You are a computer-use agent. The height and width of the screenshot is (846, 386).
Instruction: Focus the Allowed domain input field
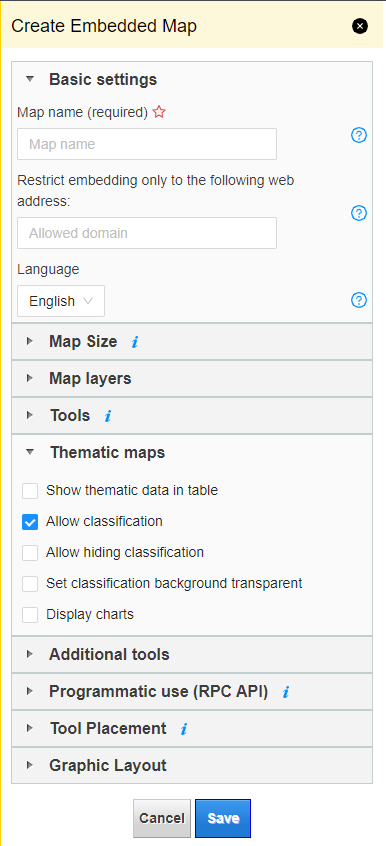(147, 233)
